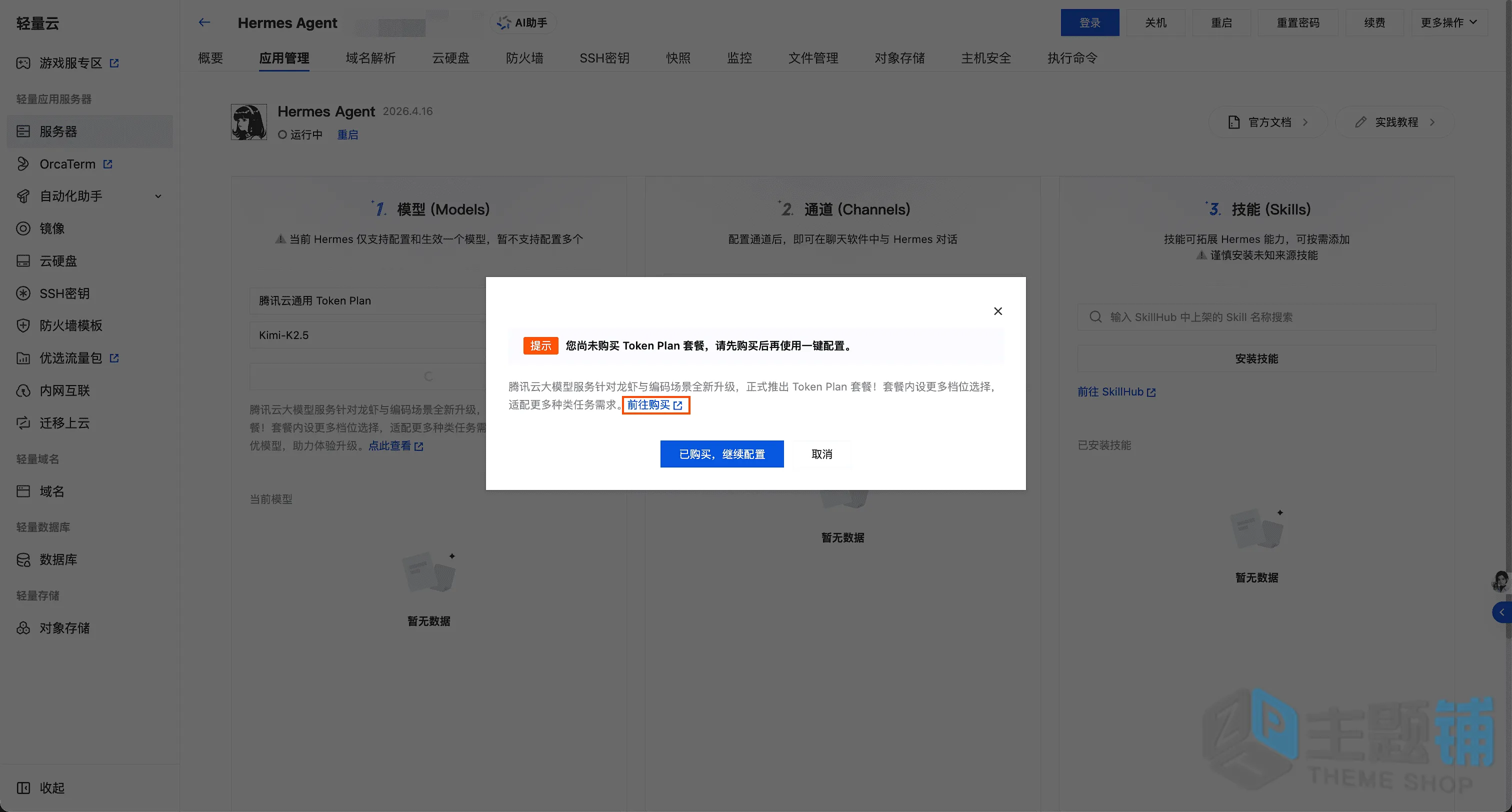Select 服务器 in the sidebar
This screenshot has width=1512, height=812.
tap(90, 131)
